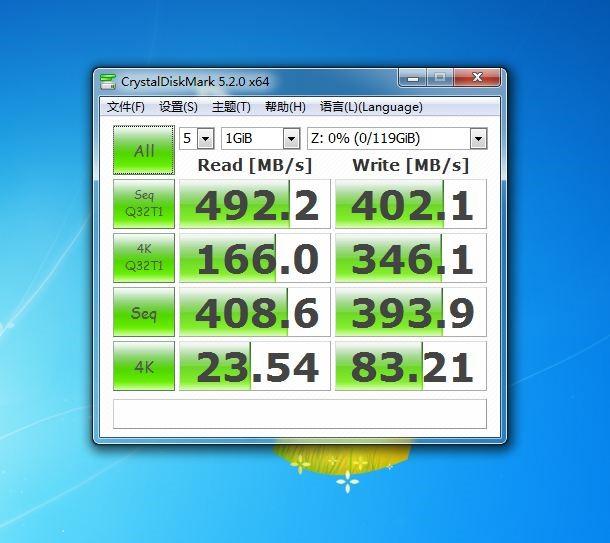Screen dimensions: 610x543
Task: Click the 393.9 write result
Action: coord(411,312)
